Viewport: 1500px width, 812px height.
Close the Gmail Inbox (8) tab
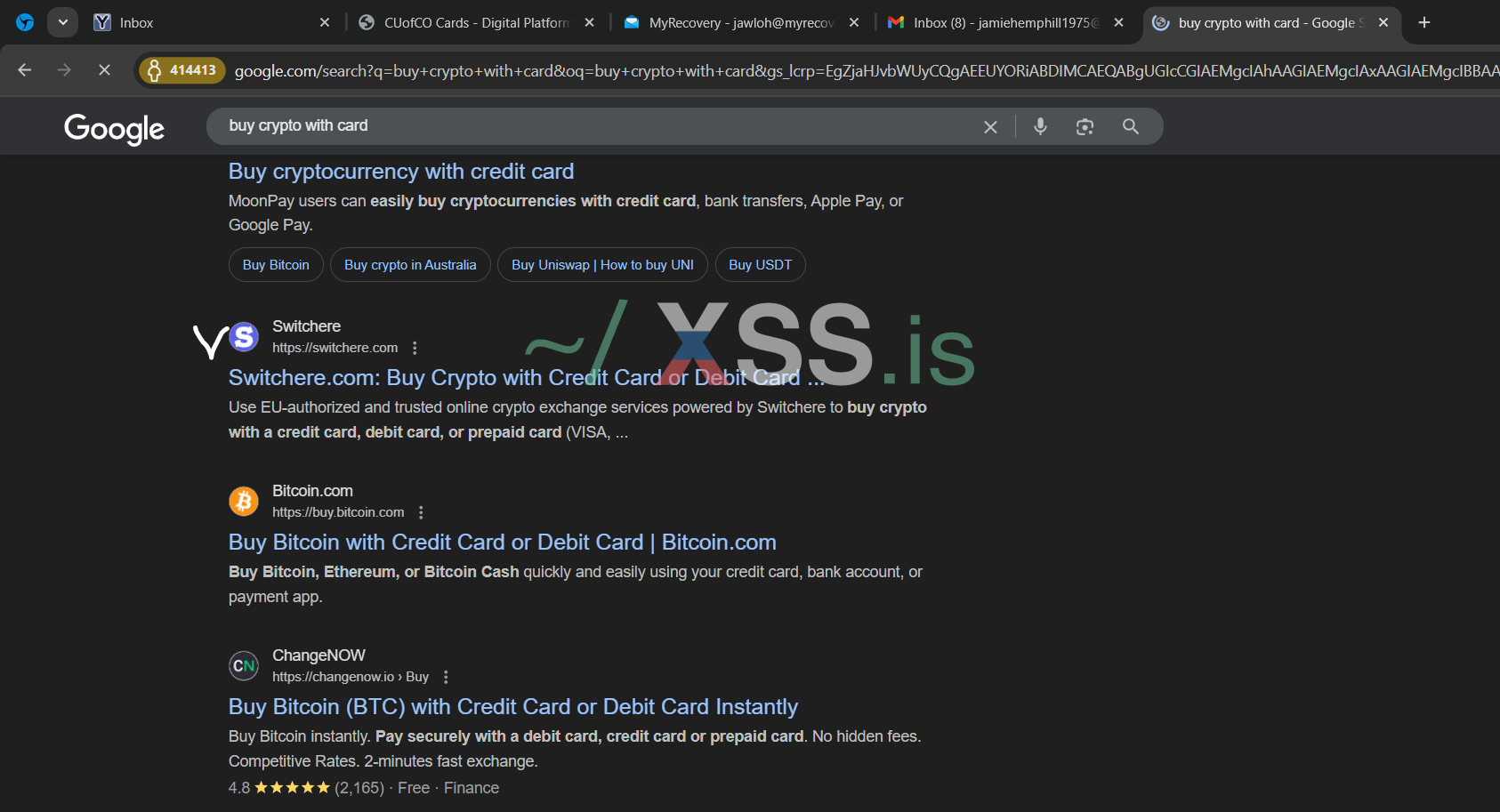point(1118,22)
